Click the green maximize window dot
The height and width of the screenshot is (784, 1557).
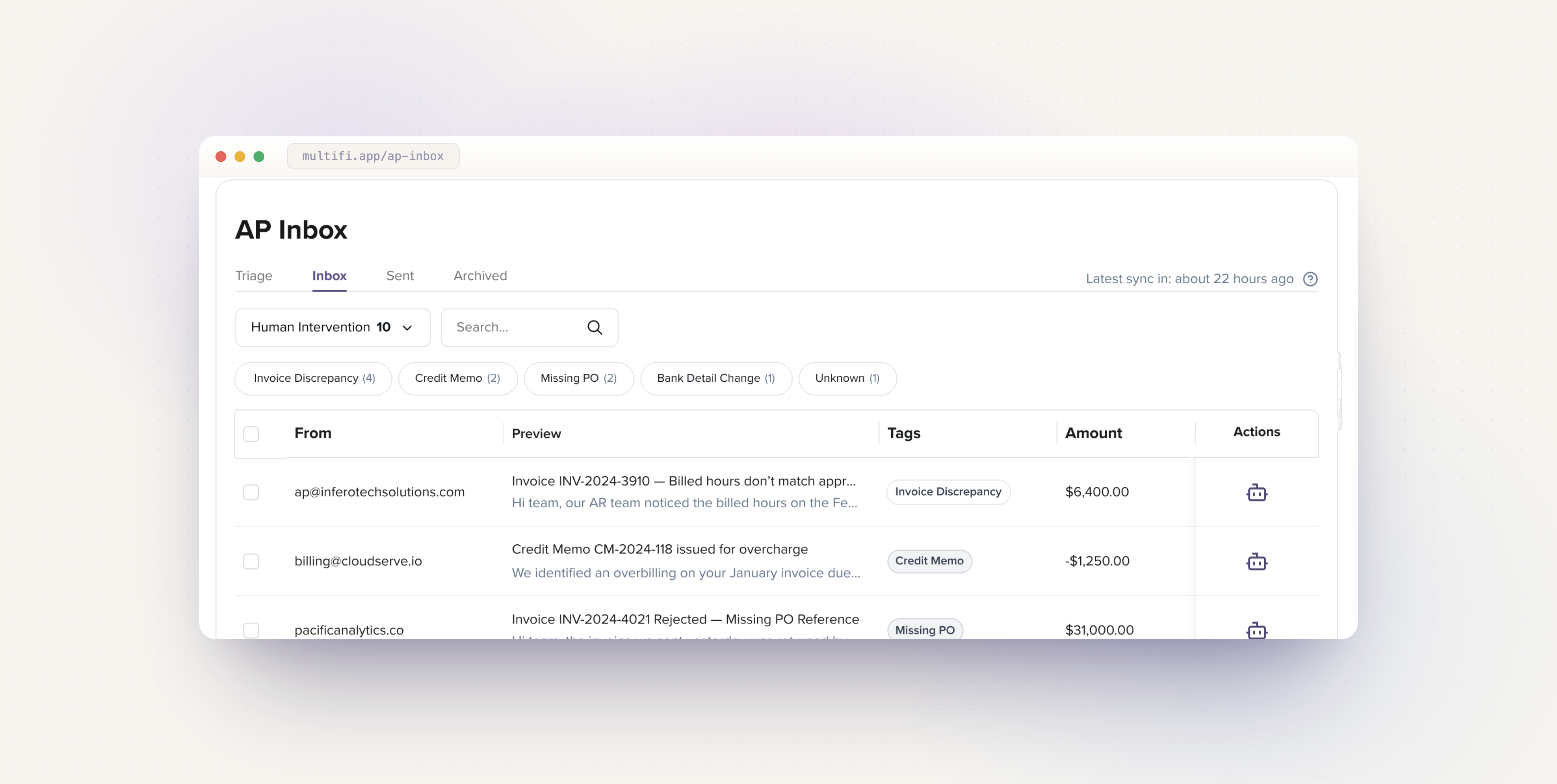[x=259, y=156]
